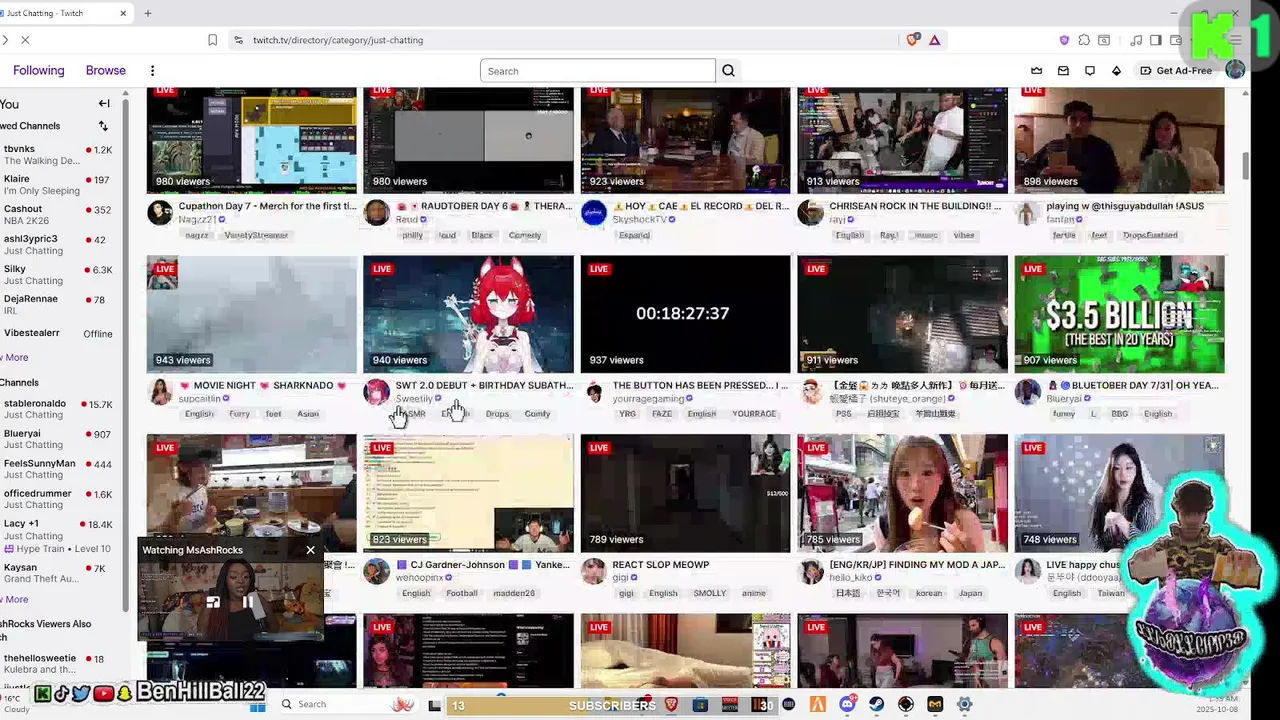Click the ASMR tag under Sweetily stream

413,414
